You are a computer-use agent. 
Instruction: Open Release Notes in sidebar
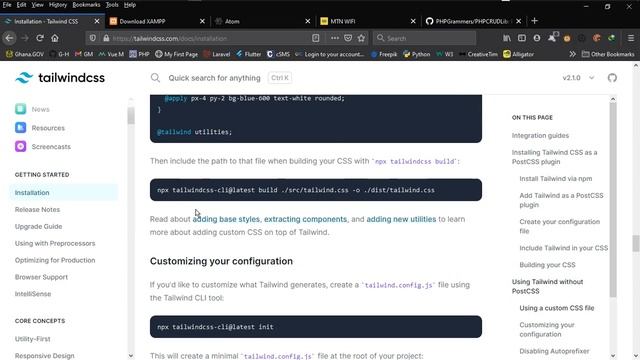click(x=38, y=209)
